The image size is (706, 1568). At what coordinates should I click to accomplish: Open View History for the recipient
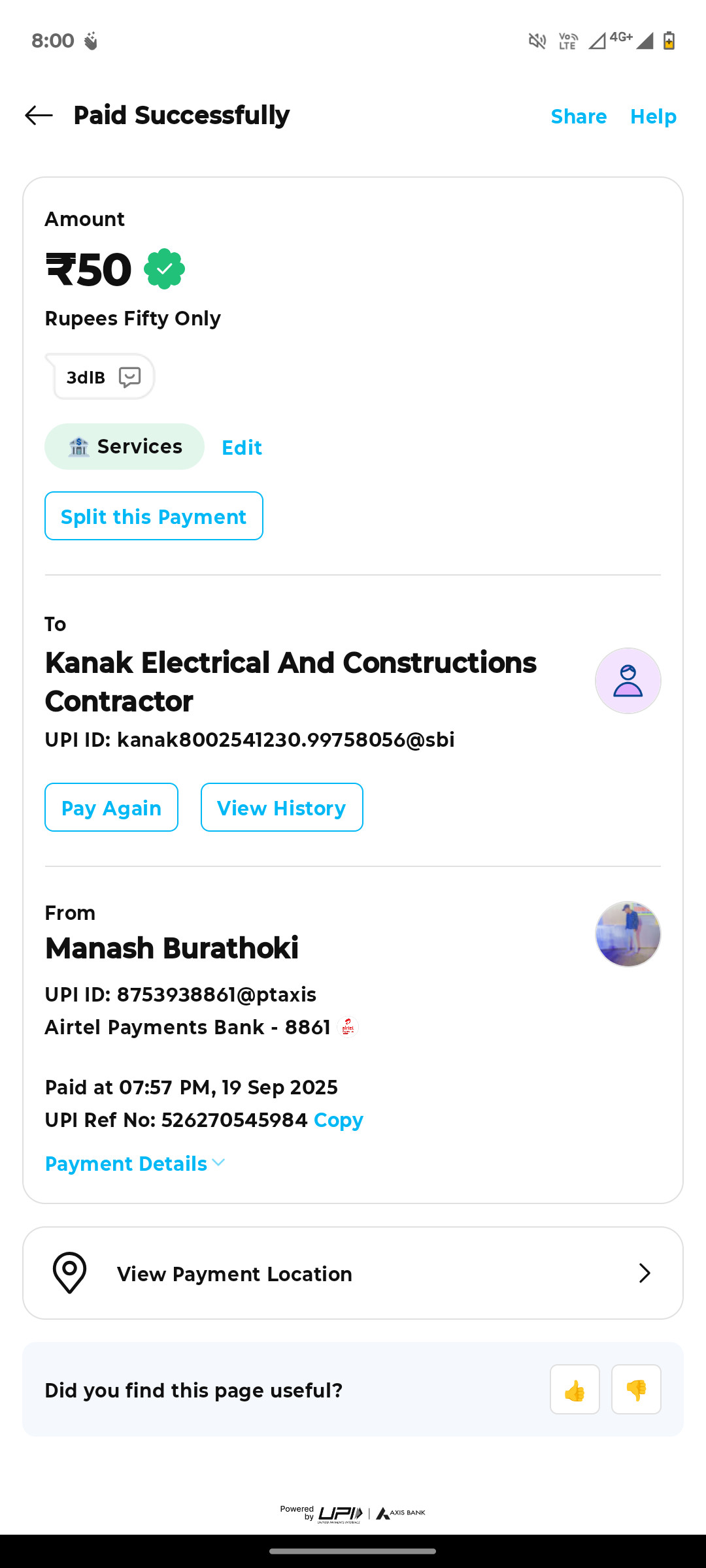(282, 808)
